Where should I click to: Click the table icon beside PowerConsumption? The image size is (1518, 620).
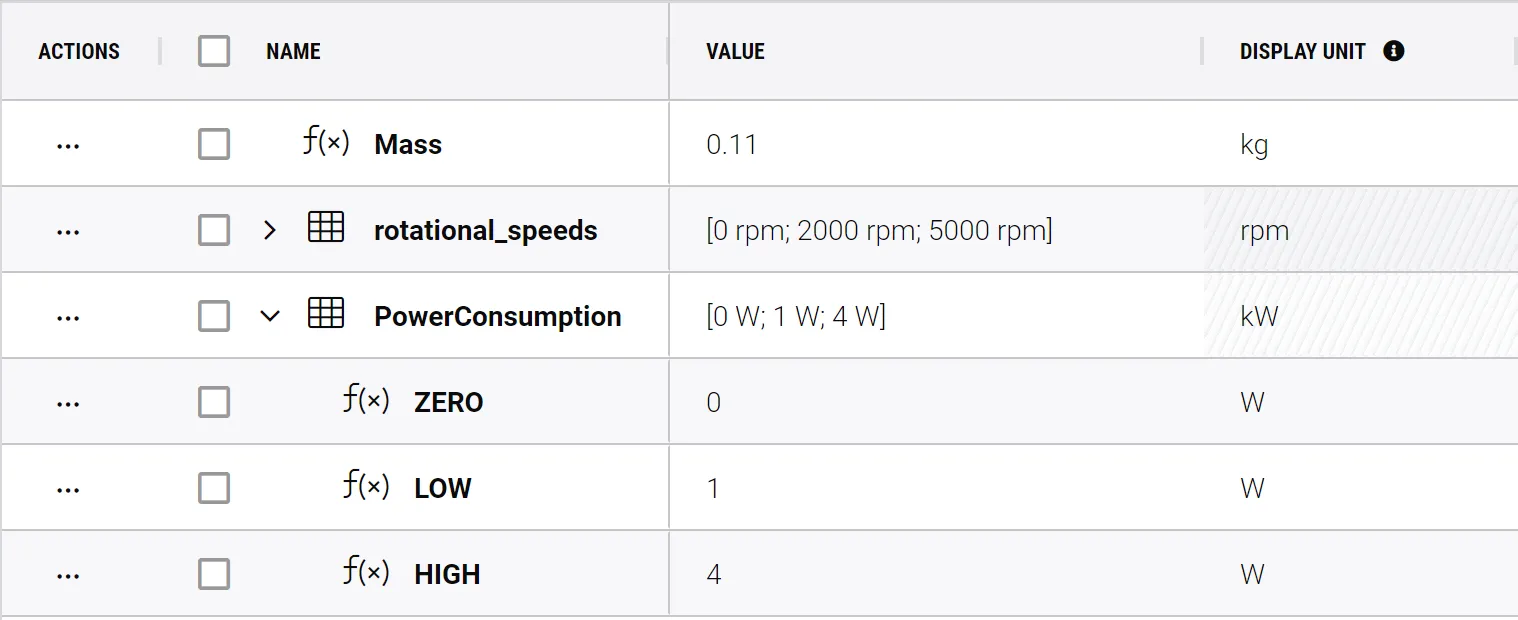pos(326,315)
